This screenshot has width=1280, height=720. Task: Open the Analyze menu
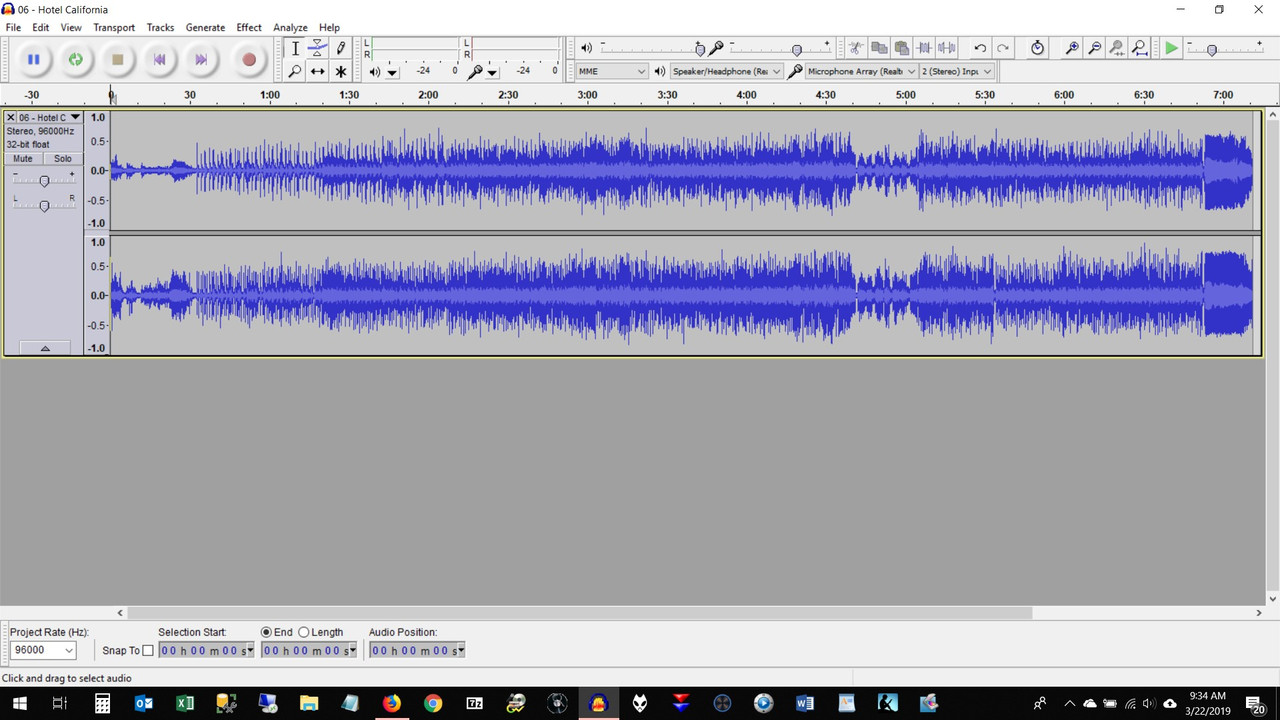tap(290, 27)
